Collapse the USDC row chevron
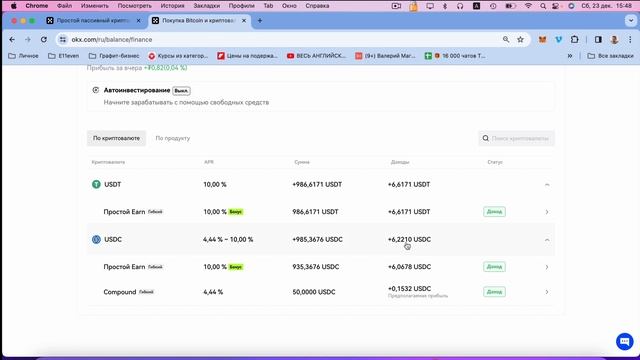Screen dimensions: 640x360 coord(547,240)
